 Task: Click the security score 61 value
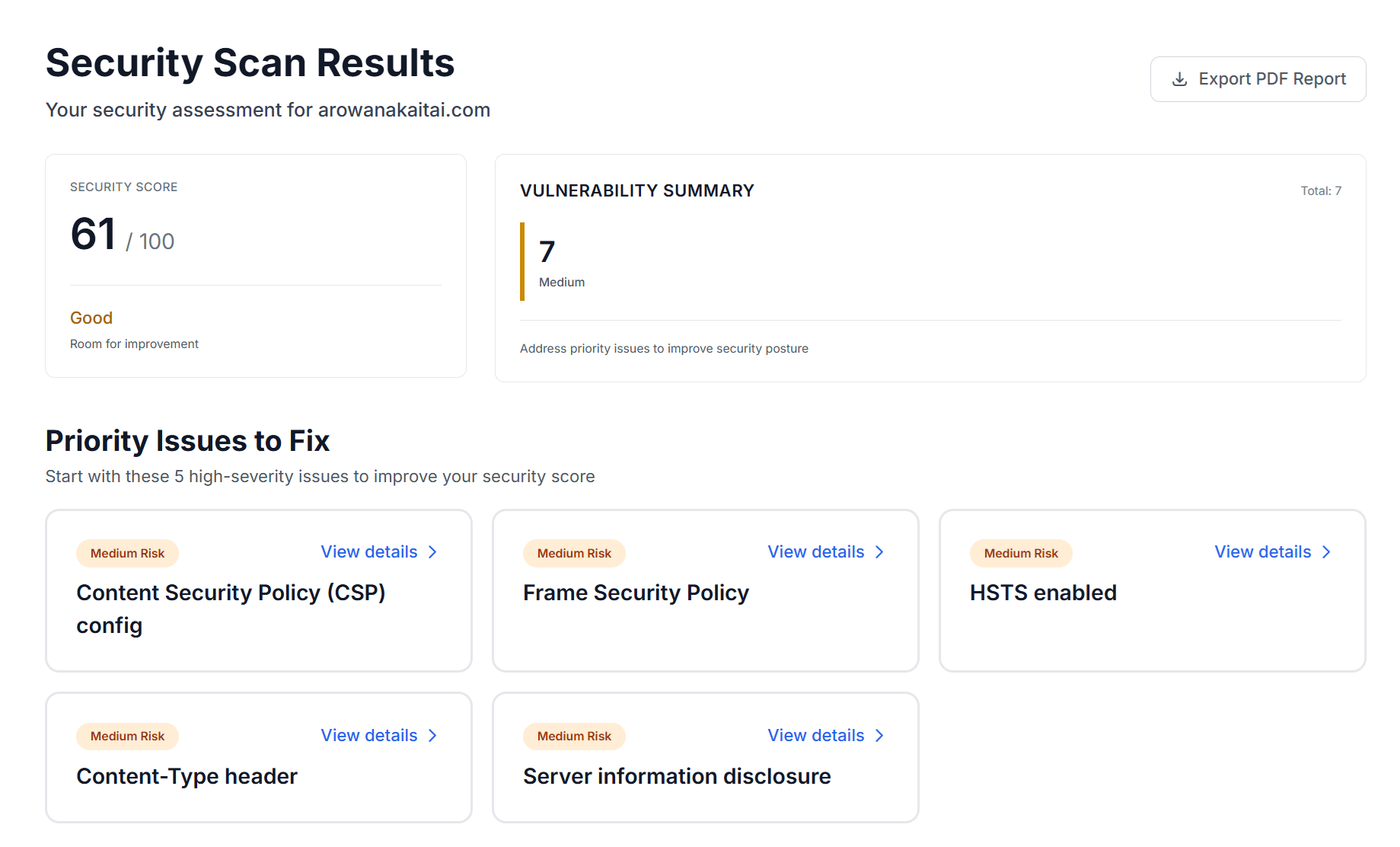pyautogui.click(x=93, y=234)
